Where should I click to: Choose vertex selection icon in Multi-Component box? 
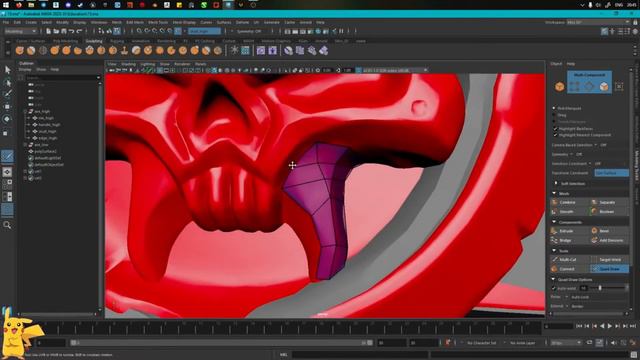[575, 86]
